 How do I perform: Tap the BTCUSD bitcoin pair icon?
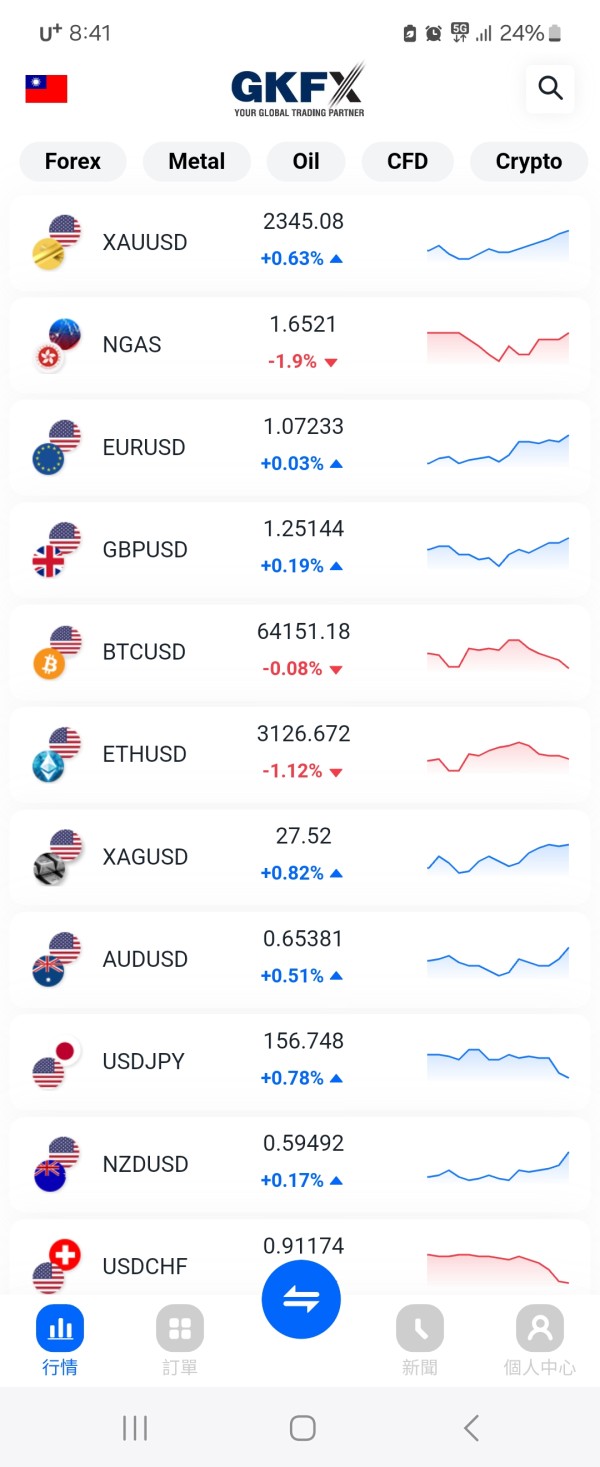coord(56,652)
